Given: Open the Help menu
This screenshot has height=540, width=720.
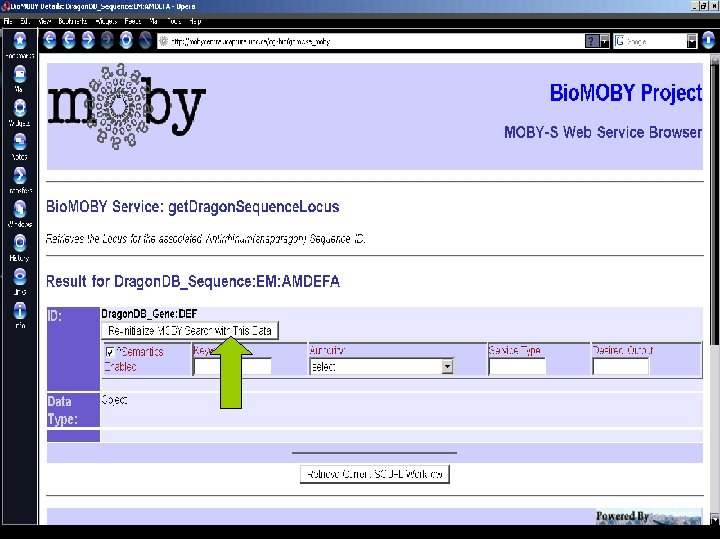Looking at the screenshot, I should coord(195,21).
